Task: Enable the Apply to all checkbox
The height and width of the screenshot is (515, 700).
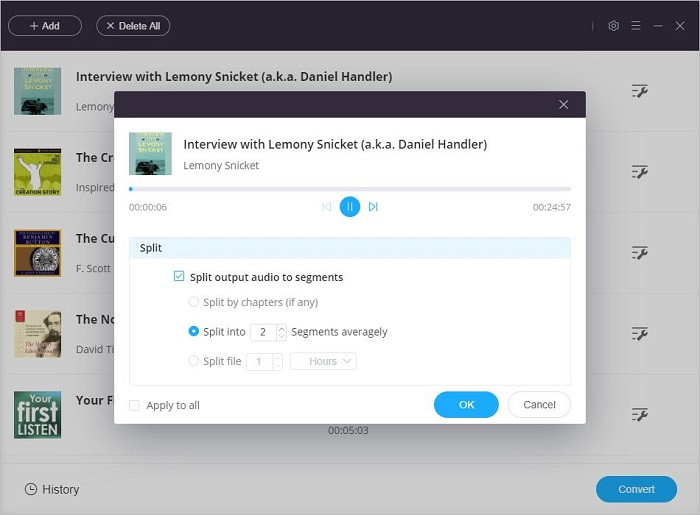Action: 134,405
